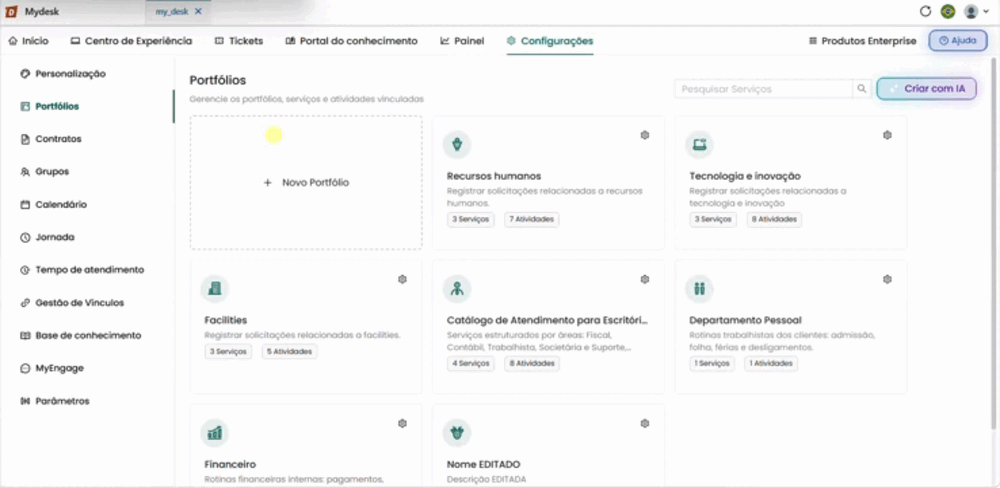
Task: Click the 5 Atividades badge in Facilities
Action: pyautogui.click(x=290, y=351)
